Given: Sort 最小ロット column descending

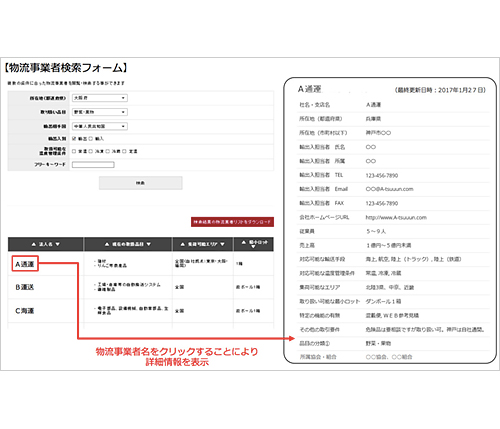Looking at the screenshot, I should click(253, 247).
